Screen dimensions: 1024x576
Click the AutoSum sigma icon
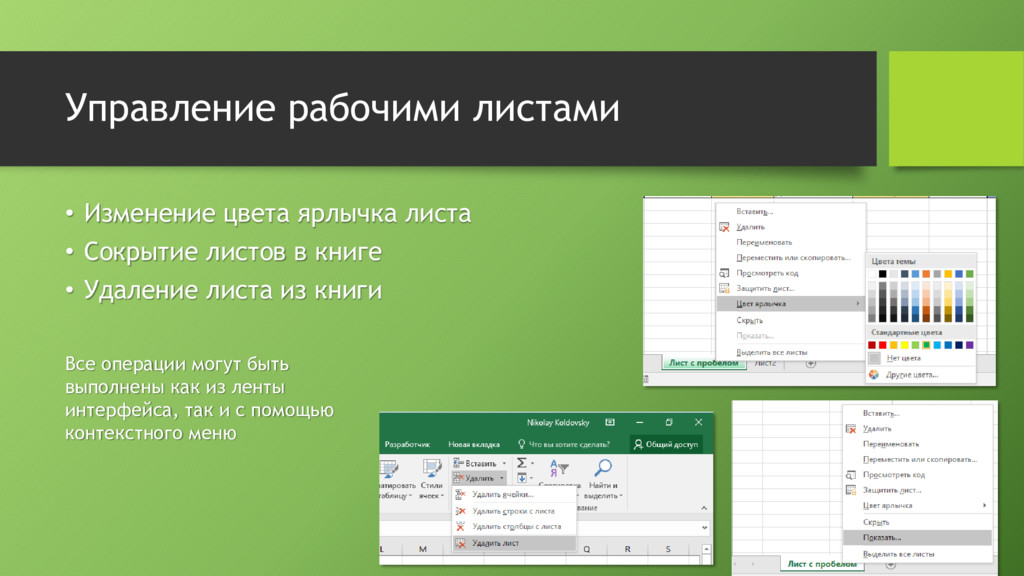click(521, 463)
